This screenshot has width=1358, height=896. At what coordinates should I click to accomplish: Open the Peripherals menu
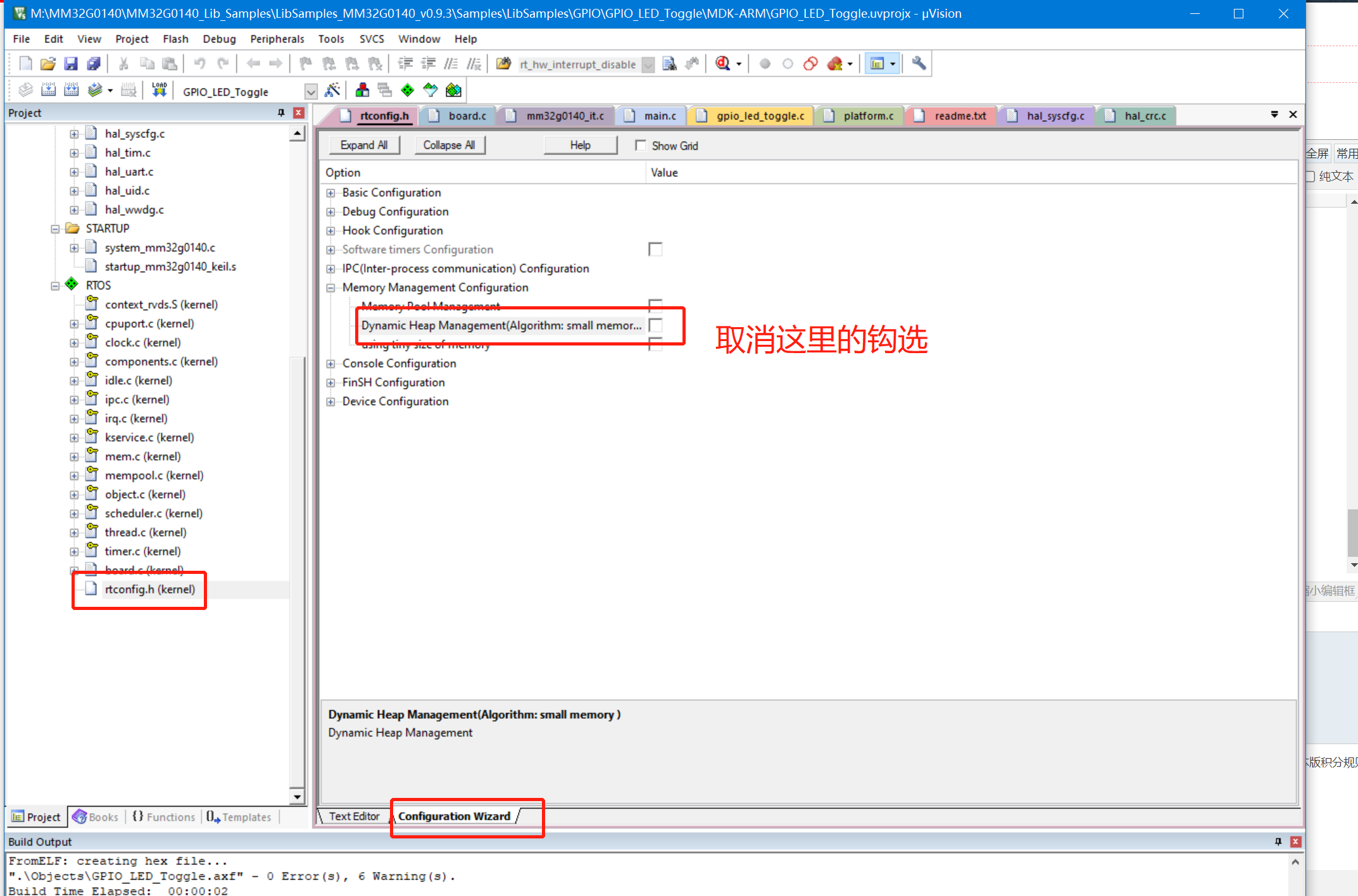pos(277,39)
